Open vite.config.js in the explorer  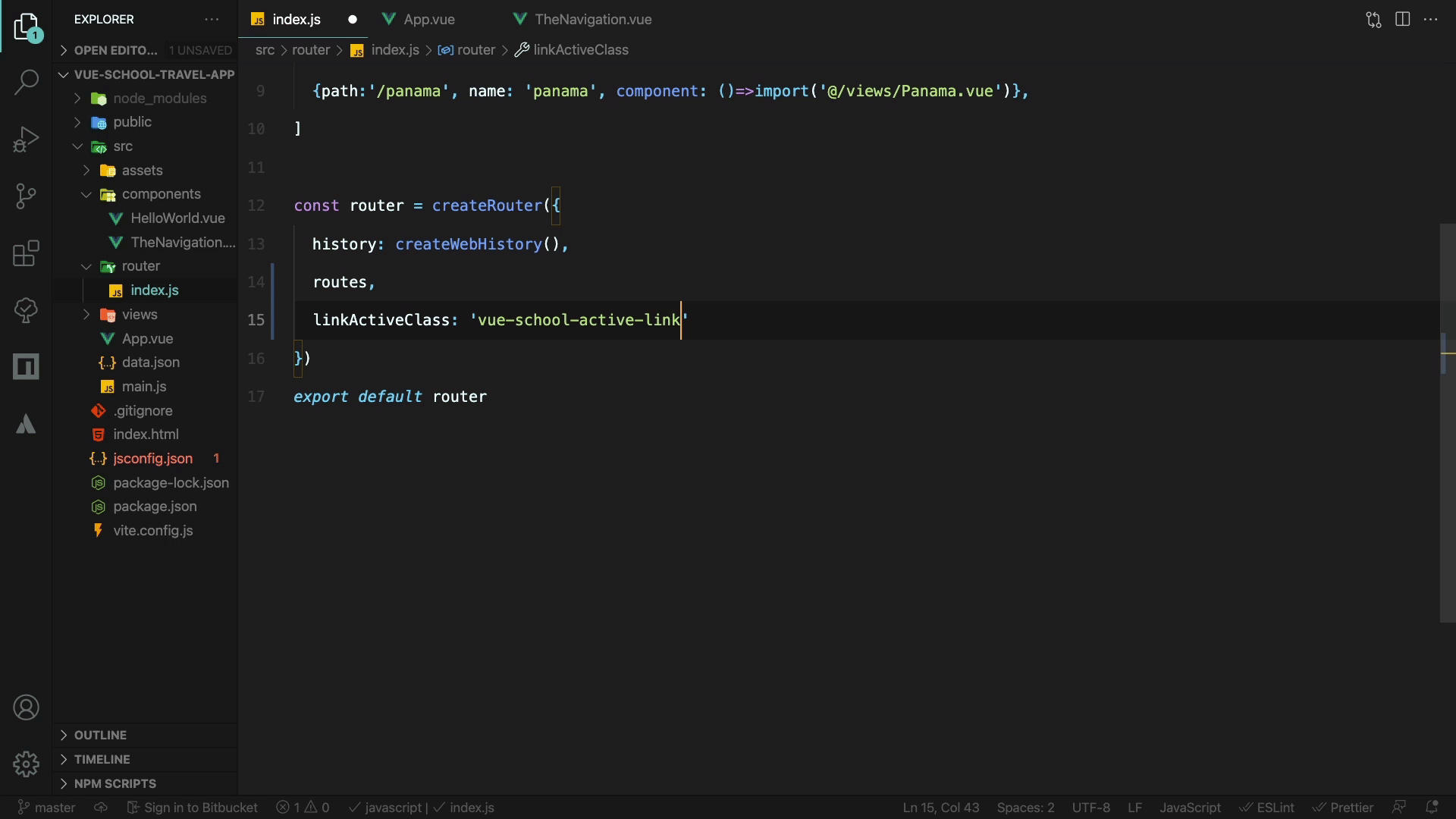pyautogui.click(x=146, y=531)
